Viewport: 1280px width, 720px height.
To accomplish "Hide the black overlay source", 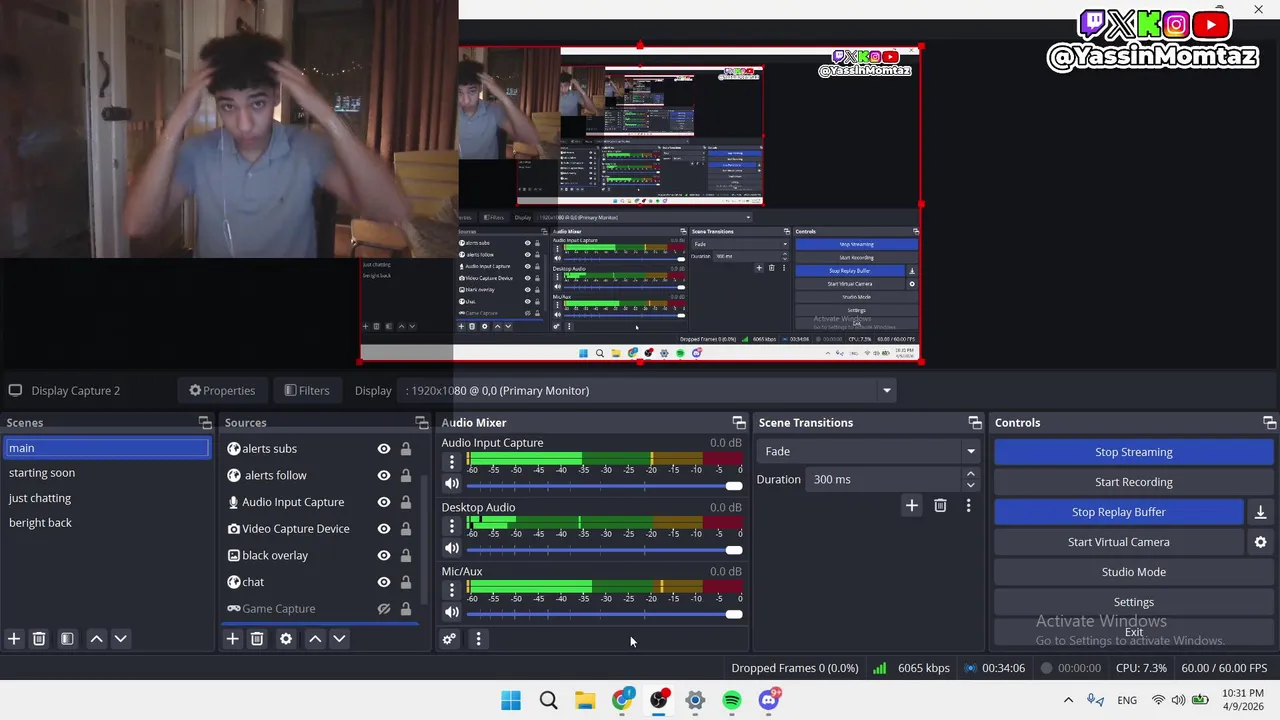I will click(x=383, y=556).
